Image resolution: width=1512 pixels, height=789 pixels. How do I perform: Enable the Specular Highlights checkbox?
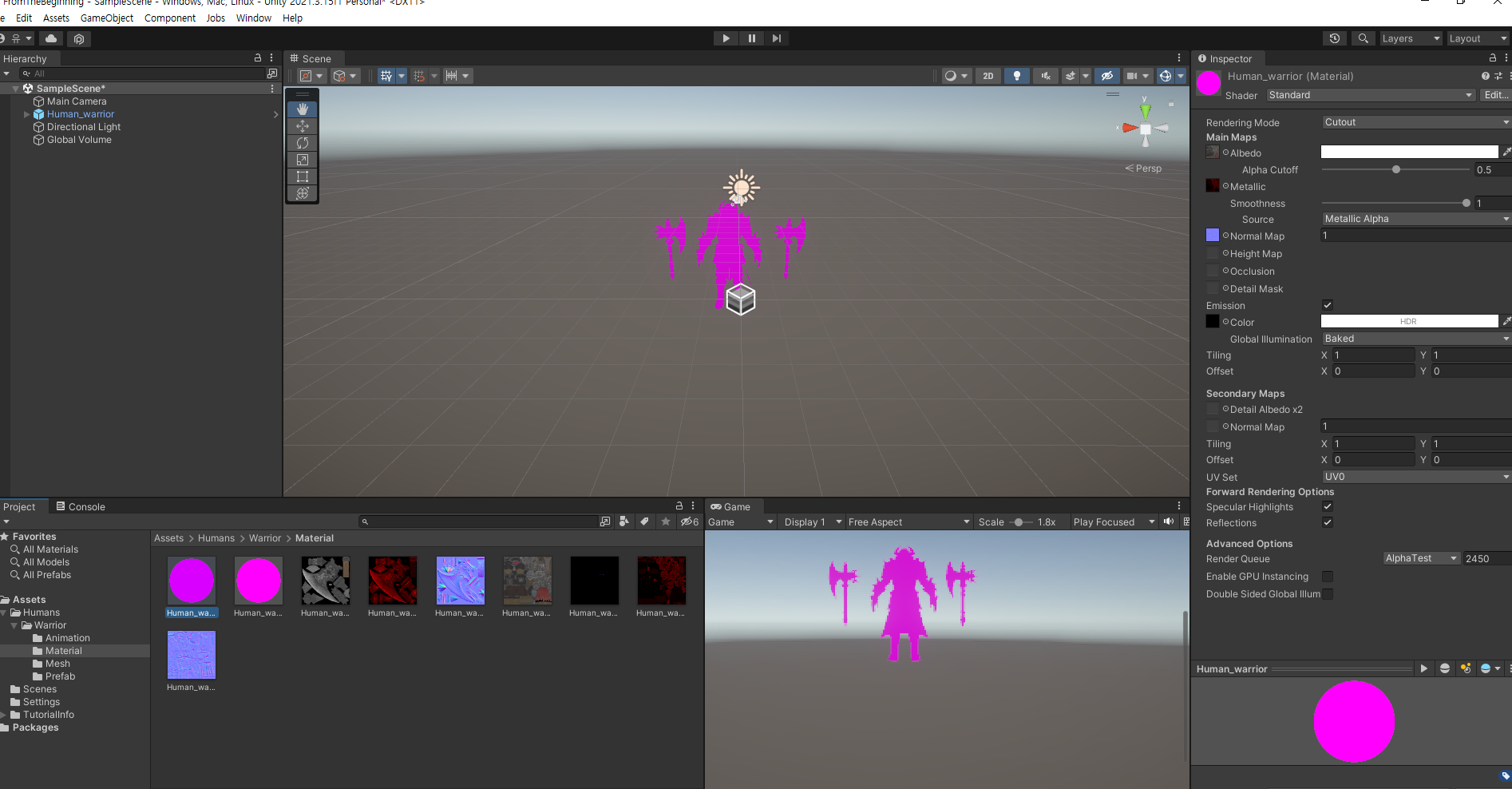(x=1327, y=506)
